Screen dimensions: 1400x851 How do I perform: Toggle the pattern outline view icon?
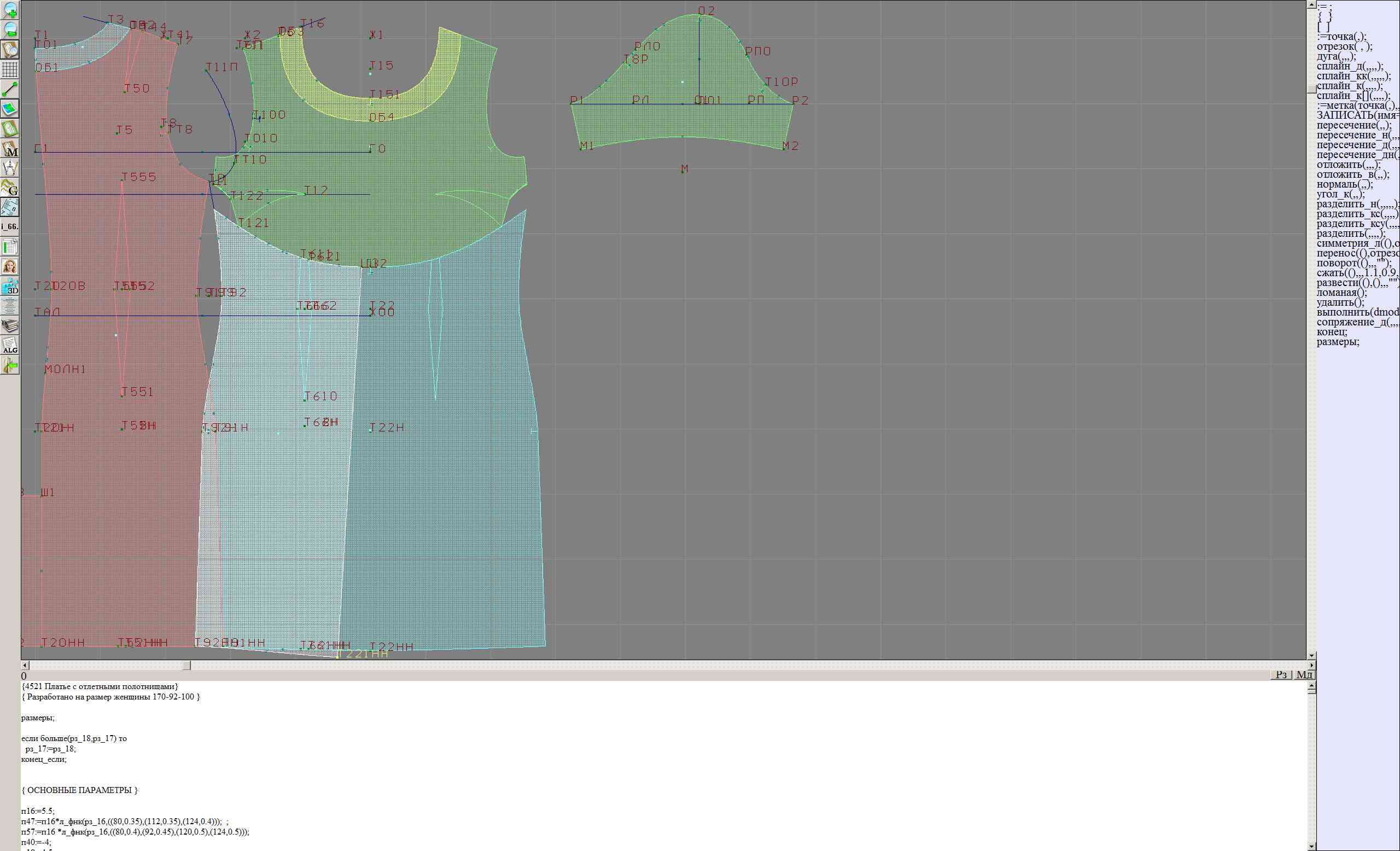point(10,129)
